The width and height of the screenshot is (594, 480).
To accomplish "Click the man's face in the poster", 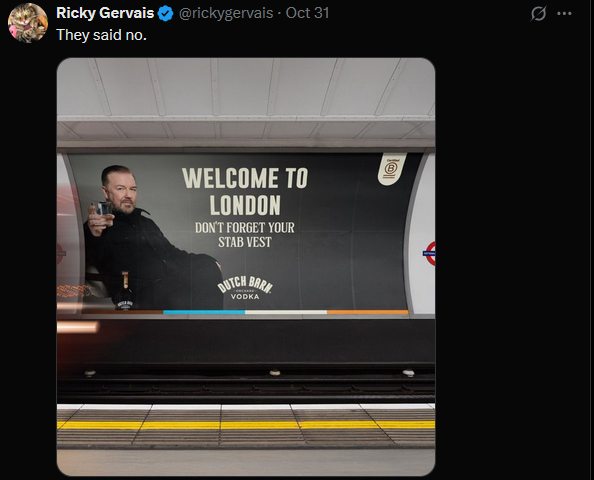I will (120, 192).
